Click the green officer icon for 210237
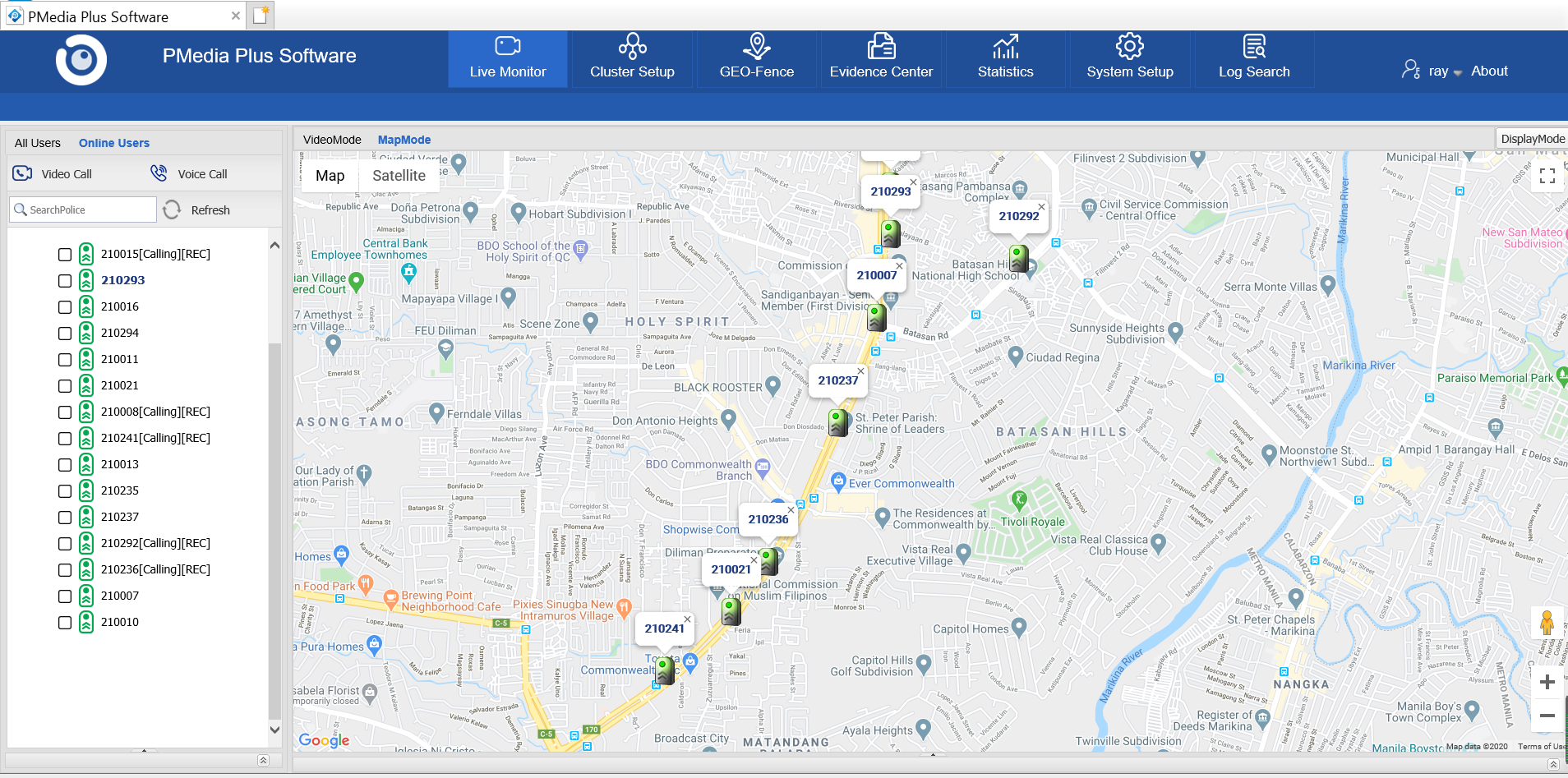This screenshot has height=778, width=1568. [86, 517]
